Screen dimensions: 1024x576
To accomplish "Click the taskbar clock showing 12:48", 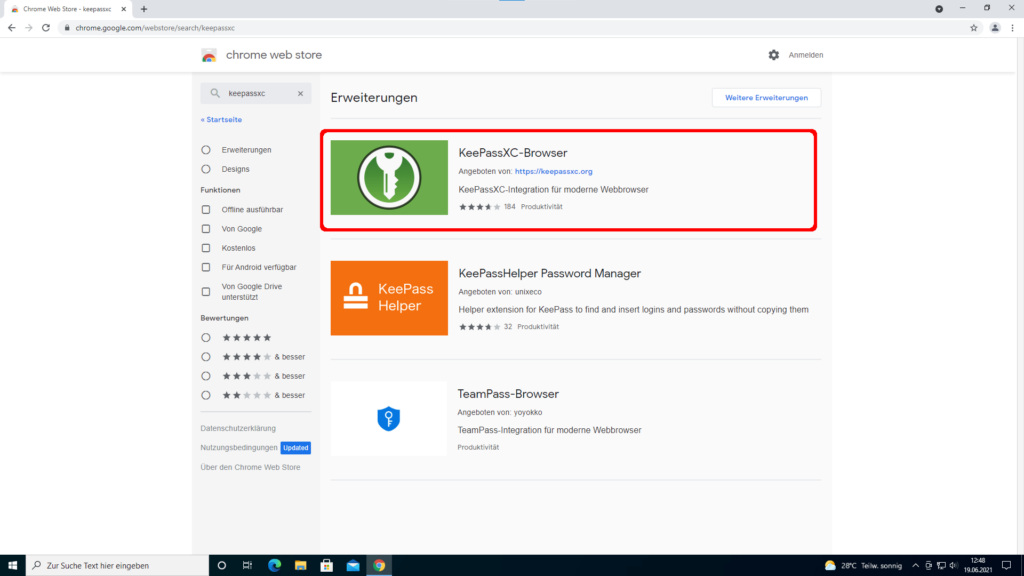I will click(978, 566).
